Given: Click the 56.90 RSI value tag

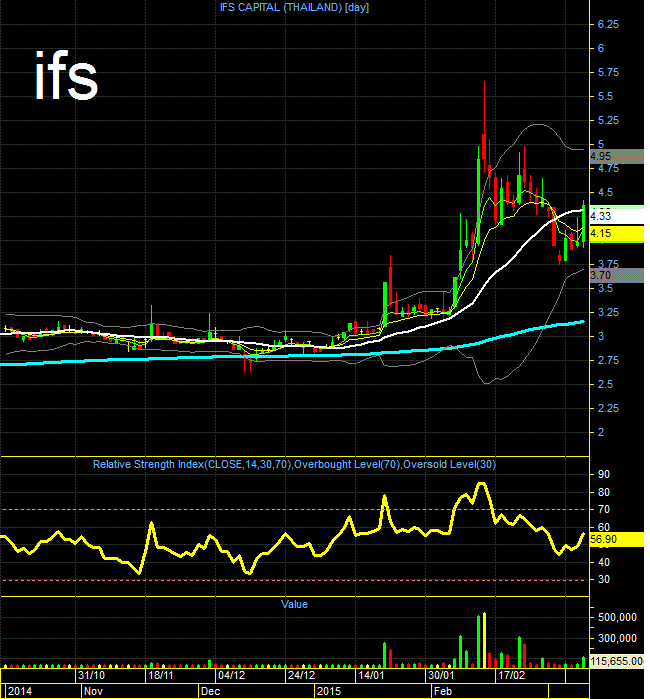Looking at the screenshot, I should point(617,539).
